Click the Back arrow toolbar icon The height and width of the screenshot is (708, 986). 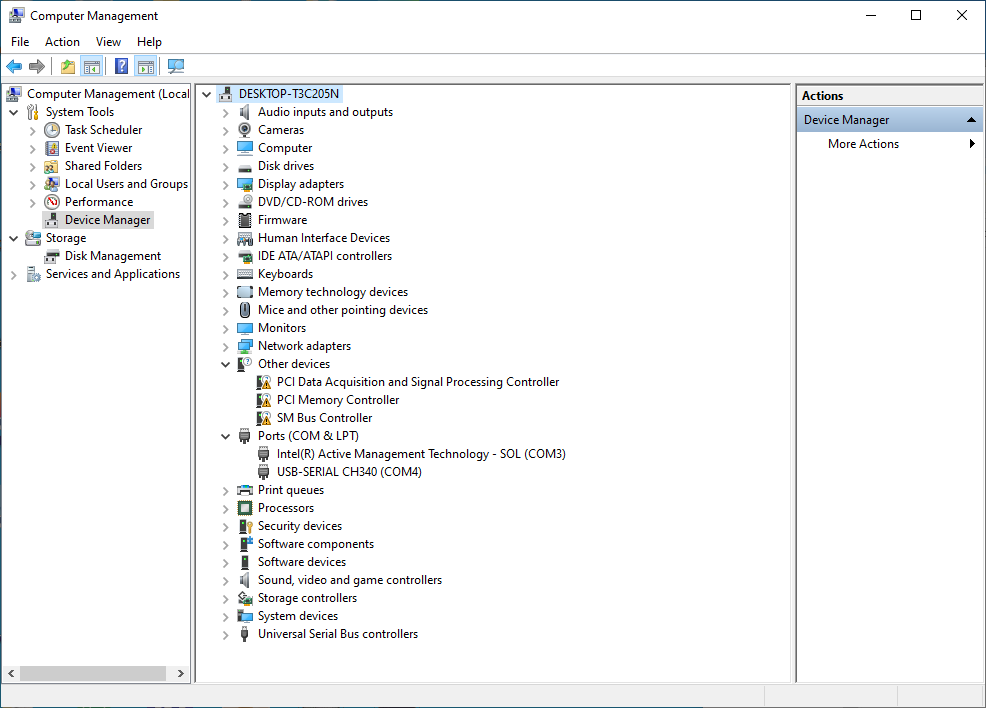coord(14,66)
